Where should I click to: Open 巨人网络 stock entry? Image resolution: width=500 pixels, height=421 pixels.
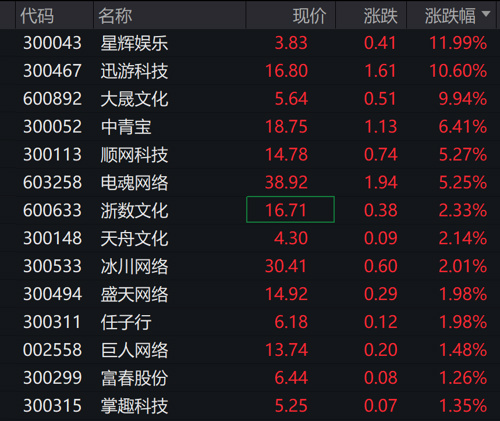click(134, 350)
